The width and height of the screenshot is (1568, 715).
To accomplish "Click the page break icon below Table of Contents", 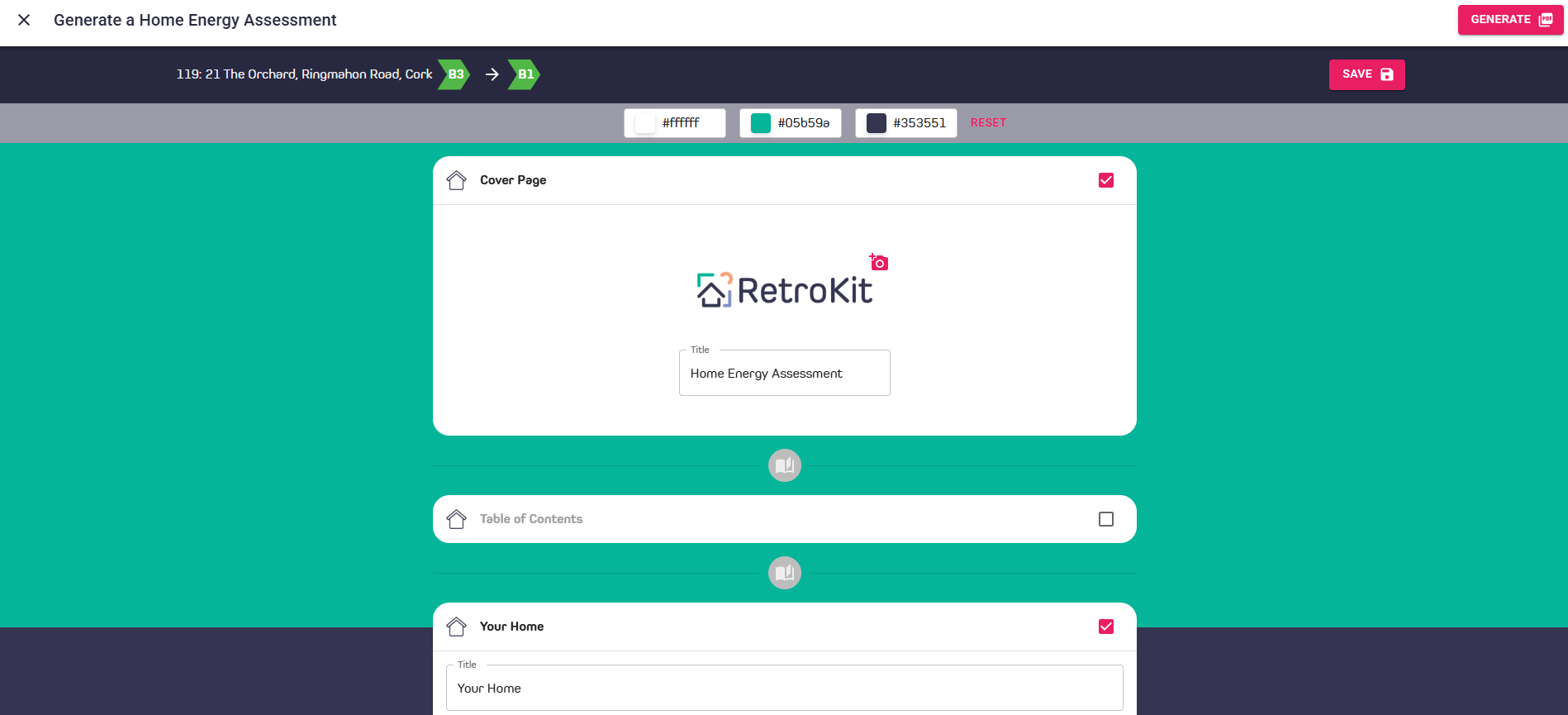I will click(x=784, y=573).
